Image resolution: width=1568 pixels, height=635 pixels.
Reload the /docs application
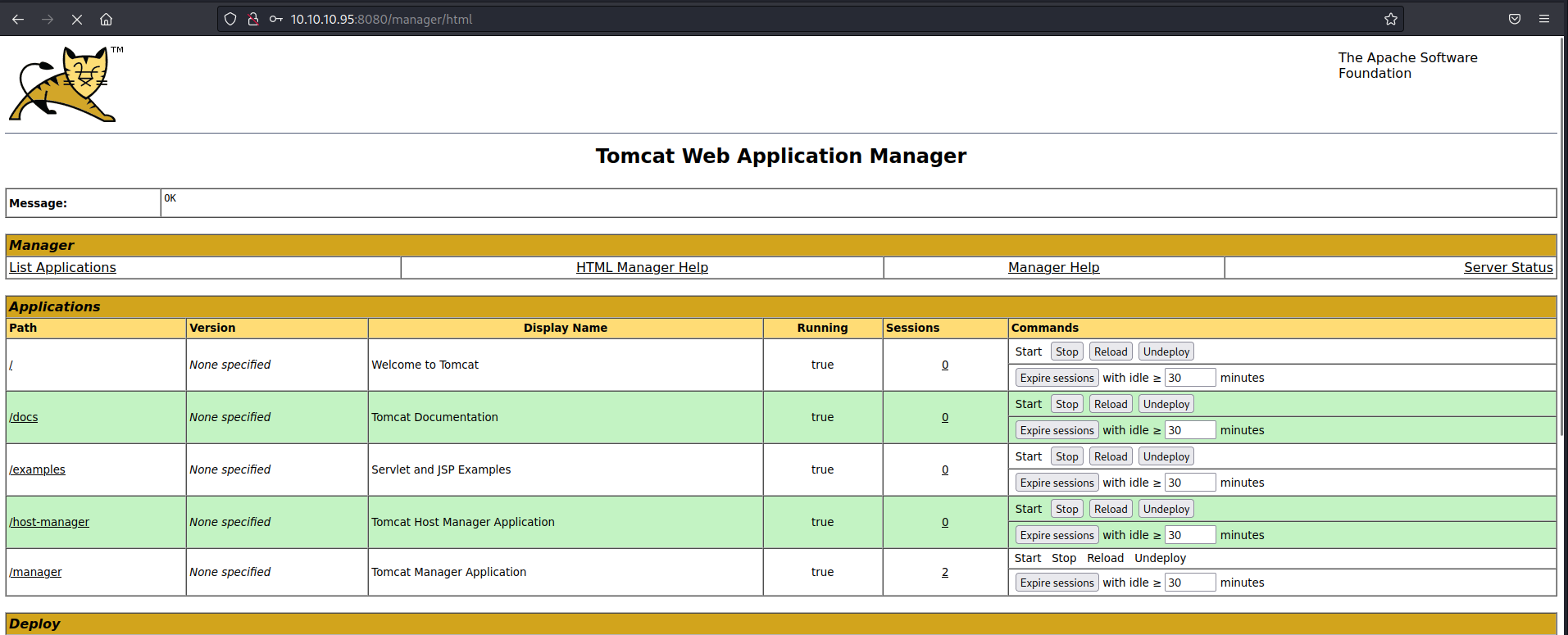pyautogui.click(x=1111, y=404)
